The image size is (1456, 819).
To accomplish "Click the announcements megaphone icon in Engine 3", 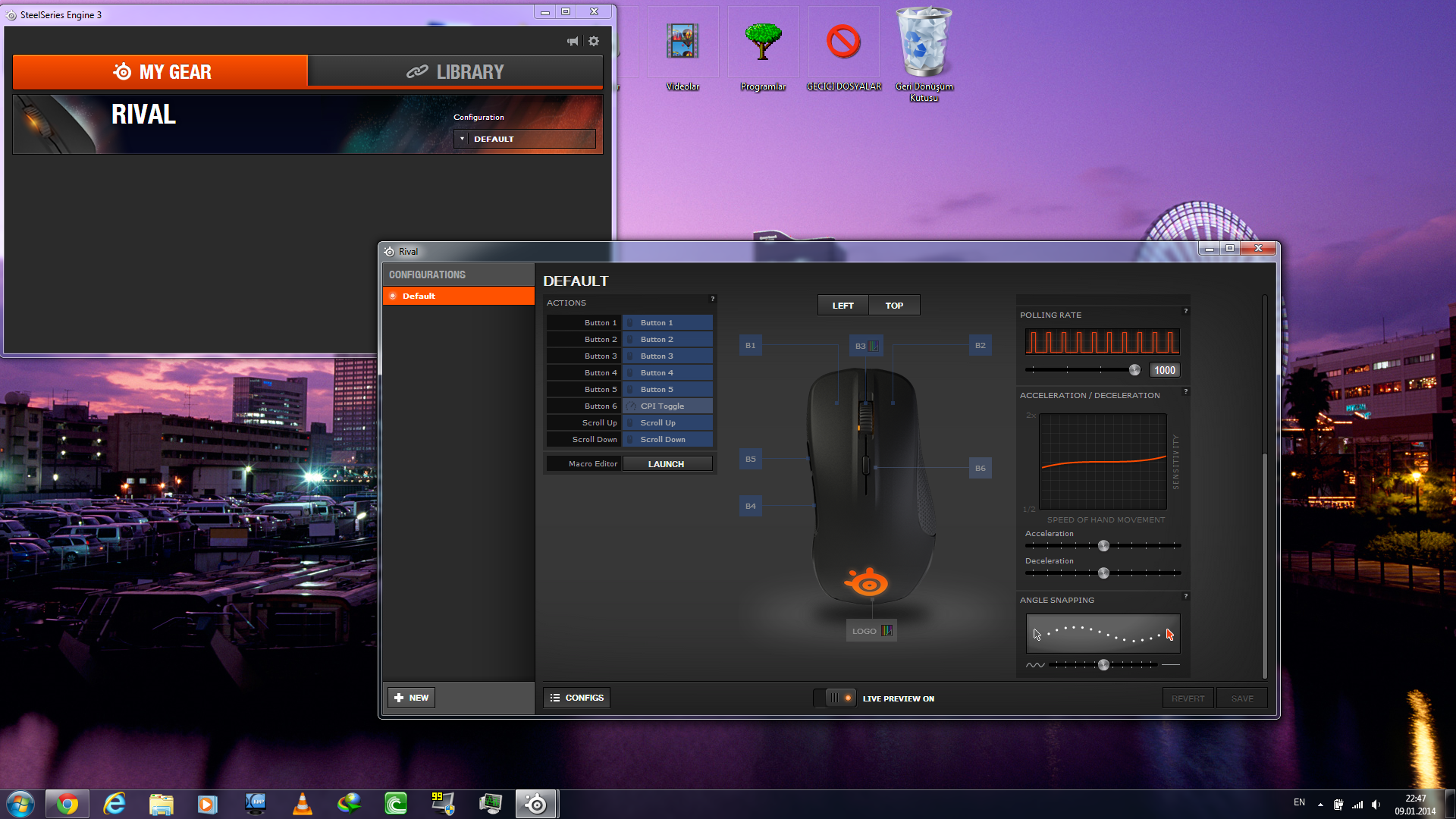I will pos(573,42).
